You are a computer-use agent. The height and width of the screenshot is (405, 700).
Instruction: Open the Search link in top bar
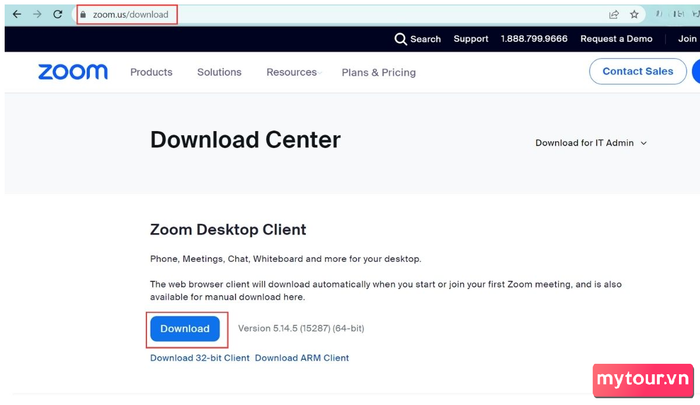pyautogui.click(x=425, y=39)
